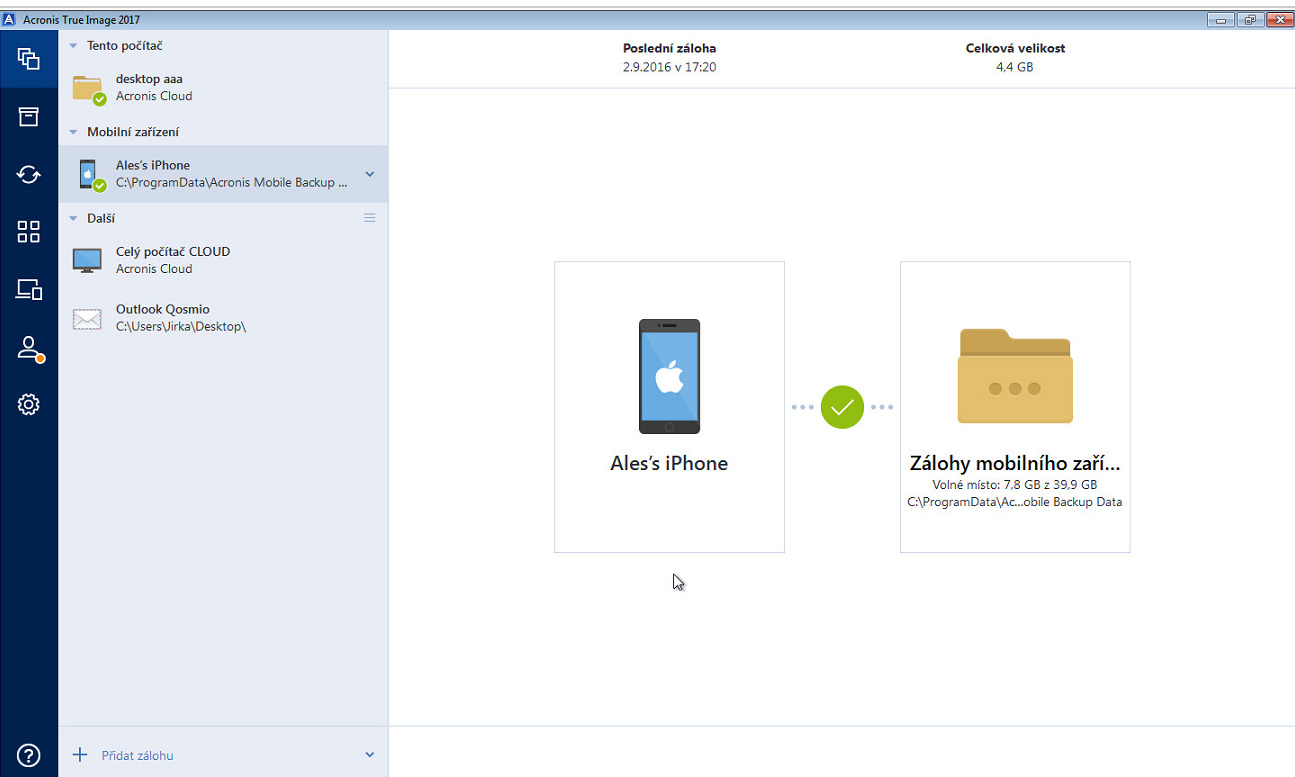The width and height of the screenshot is (1295, 777).
Task: Open the Dashboard devices icon
Action: coord(29,290)
